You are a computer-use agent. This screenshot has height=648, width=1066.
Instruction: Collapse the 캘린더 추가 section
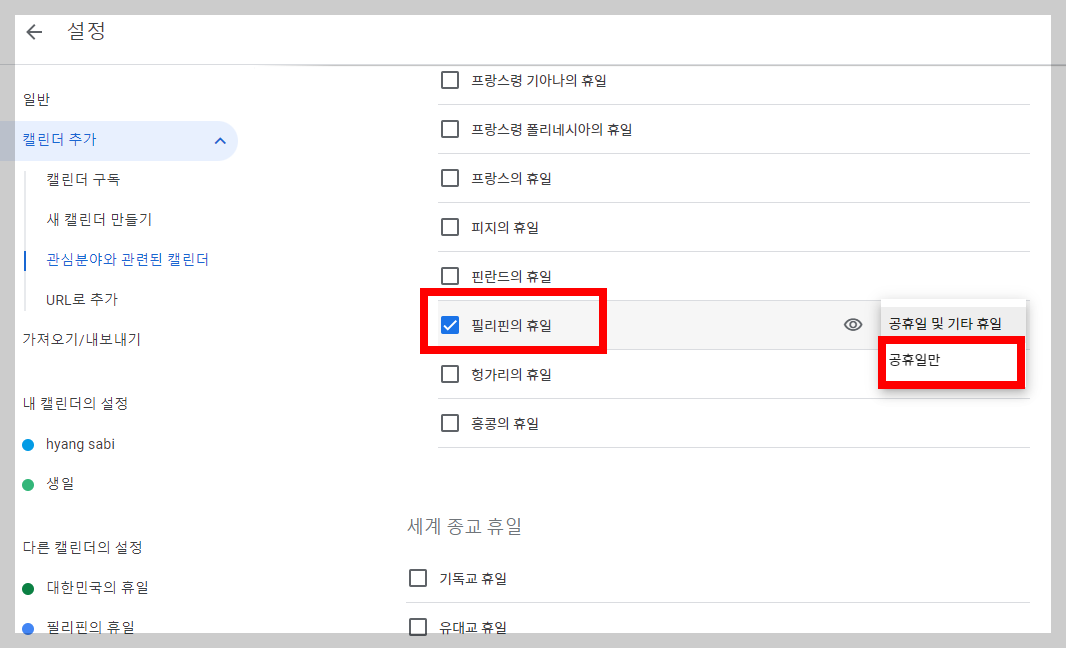(x=219, y=141)
